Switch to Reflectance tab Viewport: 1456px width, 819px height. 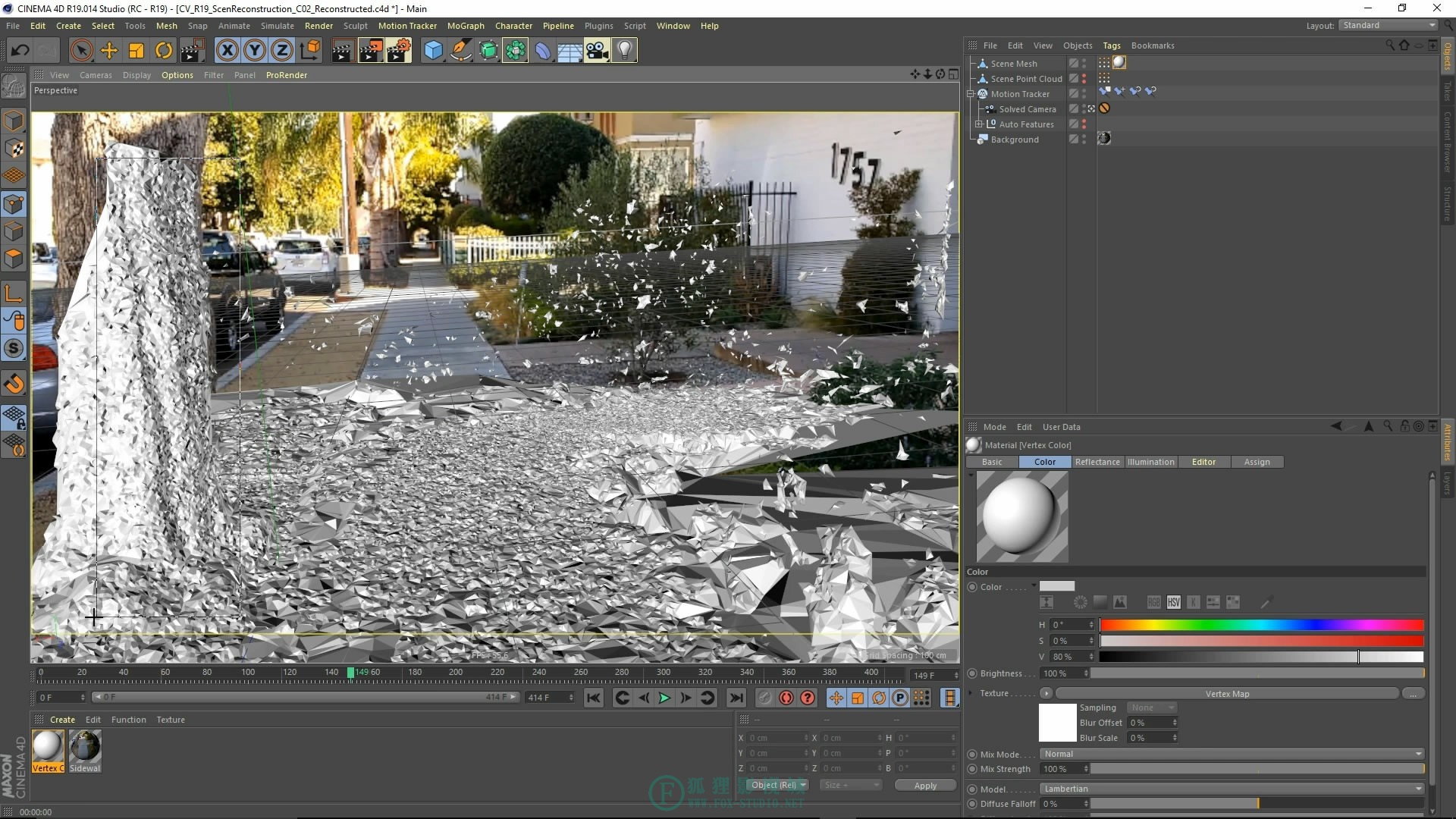pyautogui.click(x=1097, y=462)
